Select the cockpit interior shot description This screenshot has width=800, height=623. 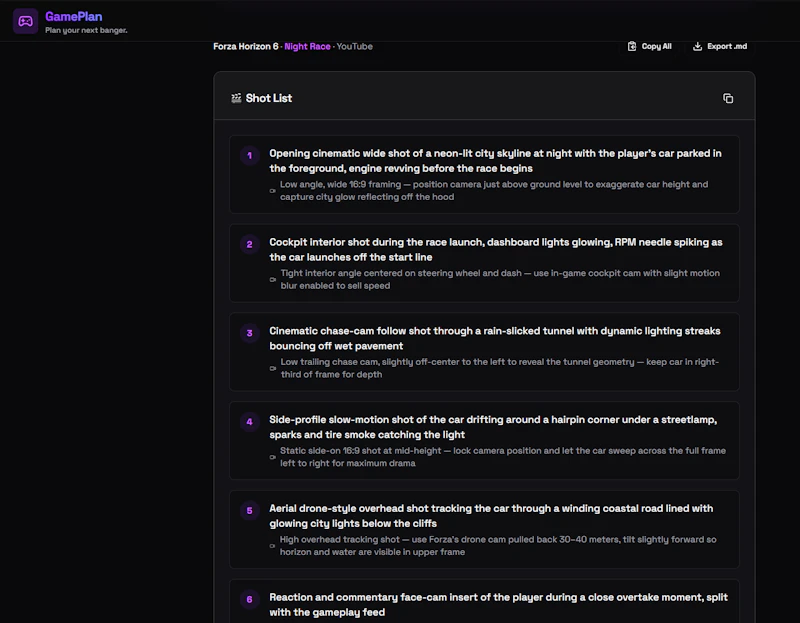(496, 250)
